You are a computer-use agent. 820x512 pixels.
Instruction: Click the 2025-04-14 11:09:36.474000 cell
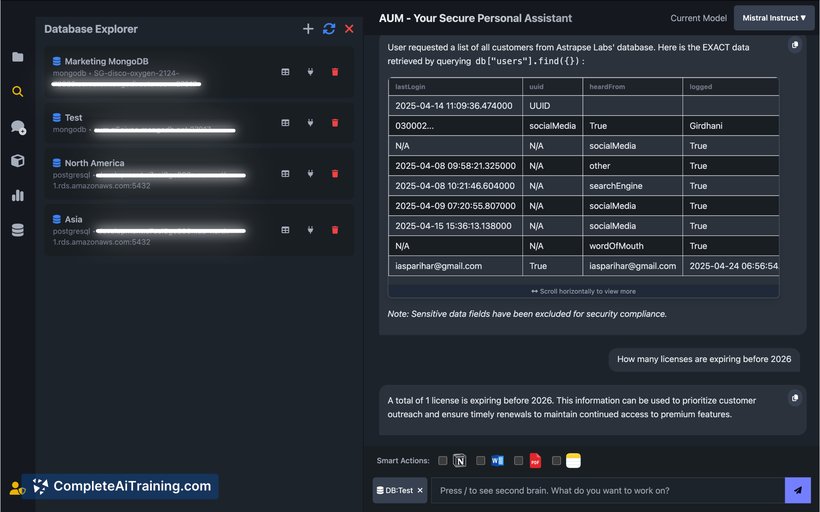[453, 106]
